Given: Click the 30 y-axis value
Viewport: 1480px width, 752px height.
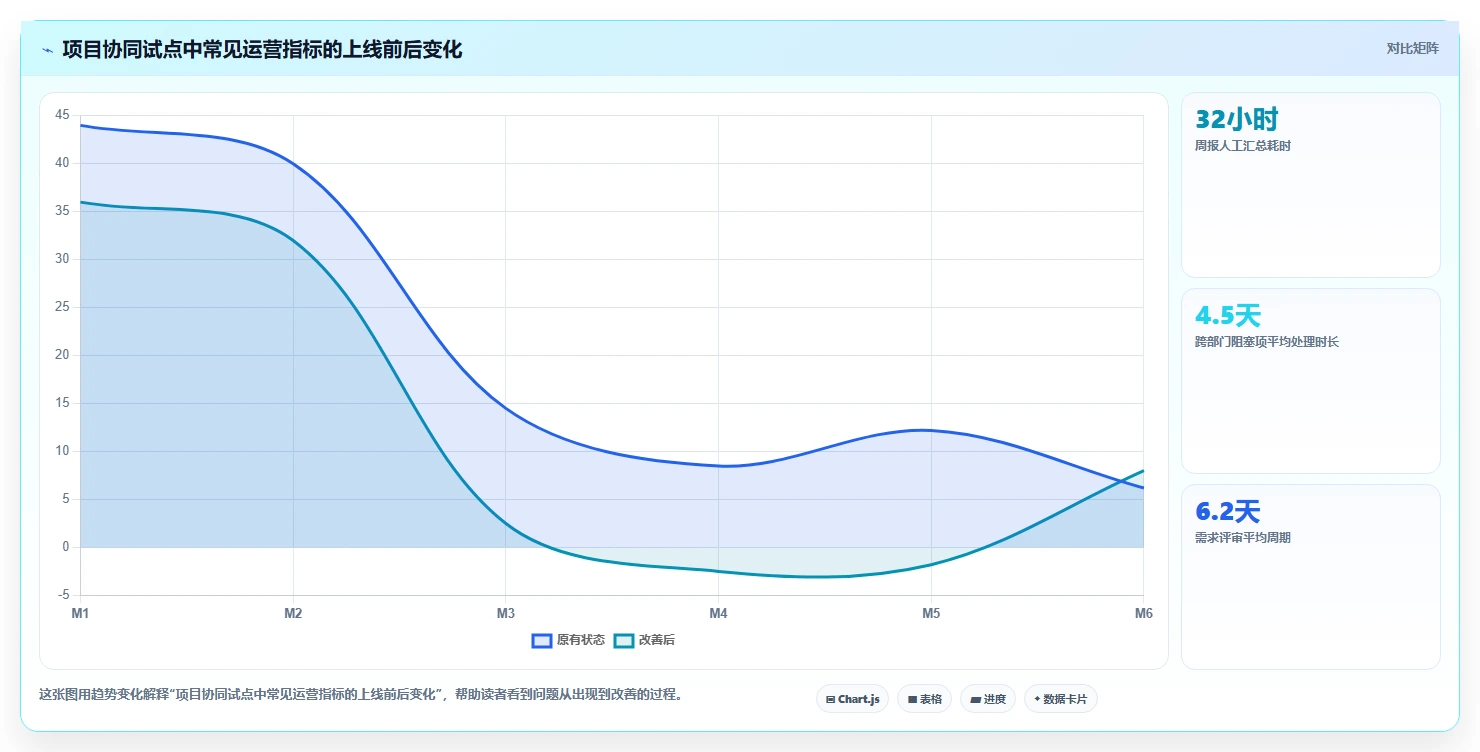Looking at the screenshot, I should (62, 259).
